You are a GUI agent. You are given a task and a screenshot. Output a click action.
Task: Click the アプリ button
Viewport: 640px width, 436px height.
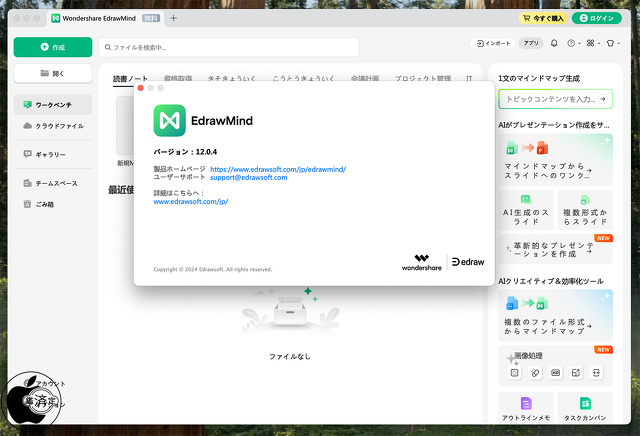point(531,43)
